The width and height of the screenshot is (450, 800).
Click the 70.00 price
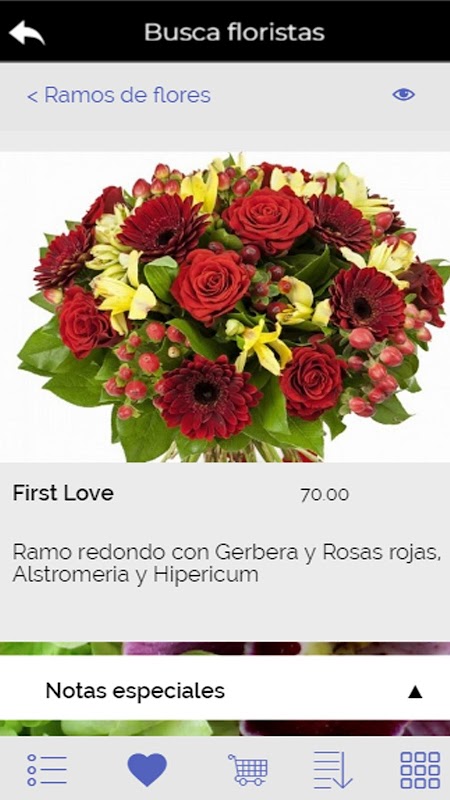(324, 494)
